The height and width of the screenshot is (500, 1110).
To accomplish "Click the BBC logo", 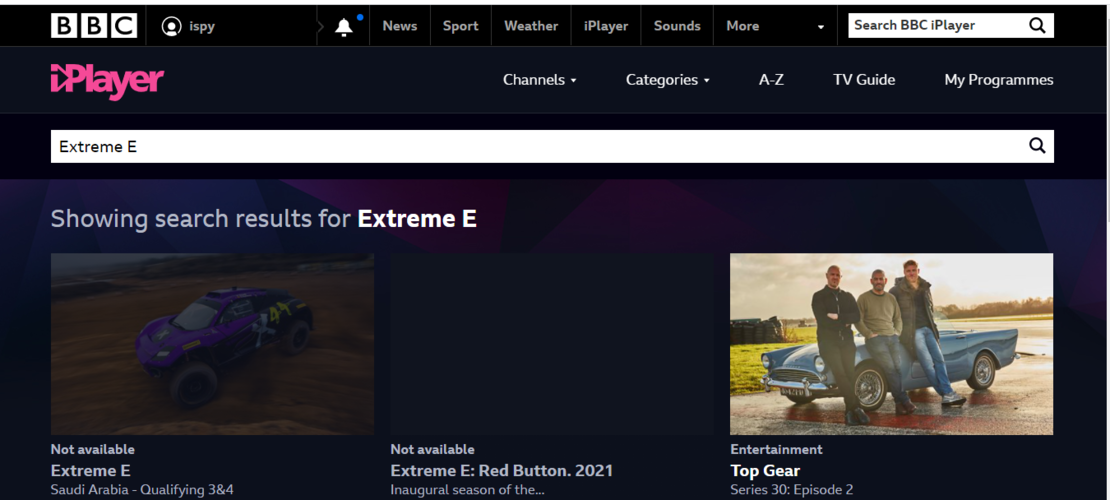I will [x=94, y=26].
